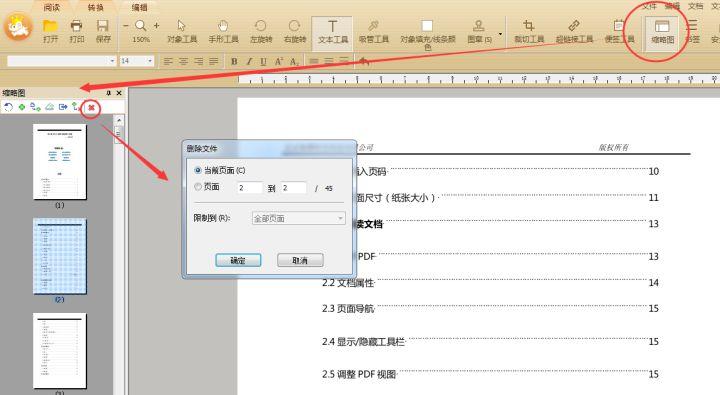
Task: Select the 超链接工具 (Hyperlink tool)
Action: (x=574, y=31)
